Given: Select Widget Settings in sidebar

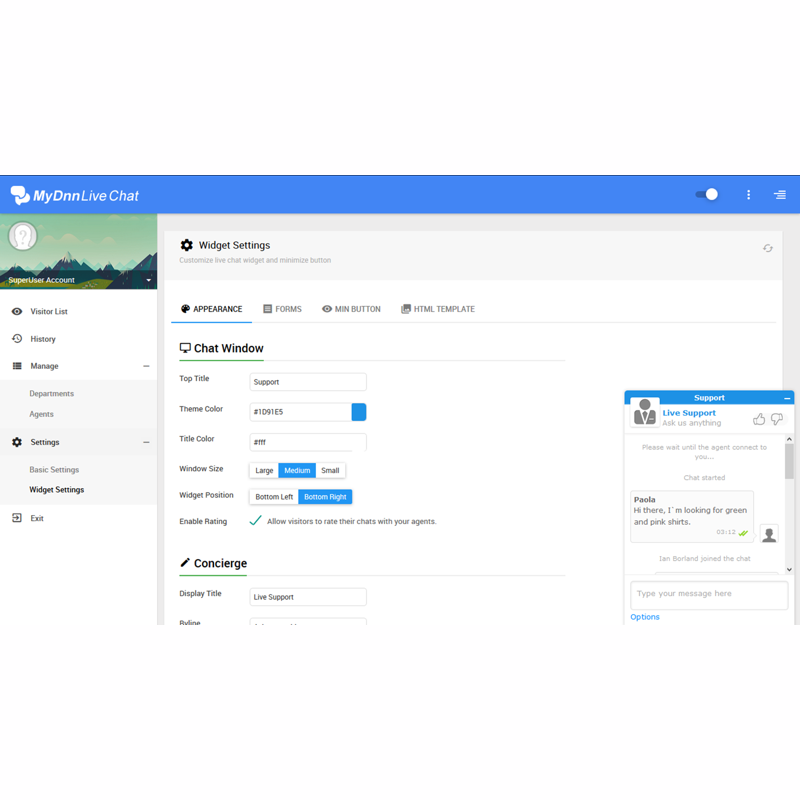Looking at the screenshot, I should (57, 489).
